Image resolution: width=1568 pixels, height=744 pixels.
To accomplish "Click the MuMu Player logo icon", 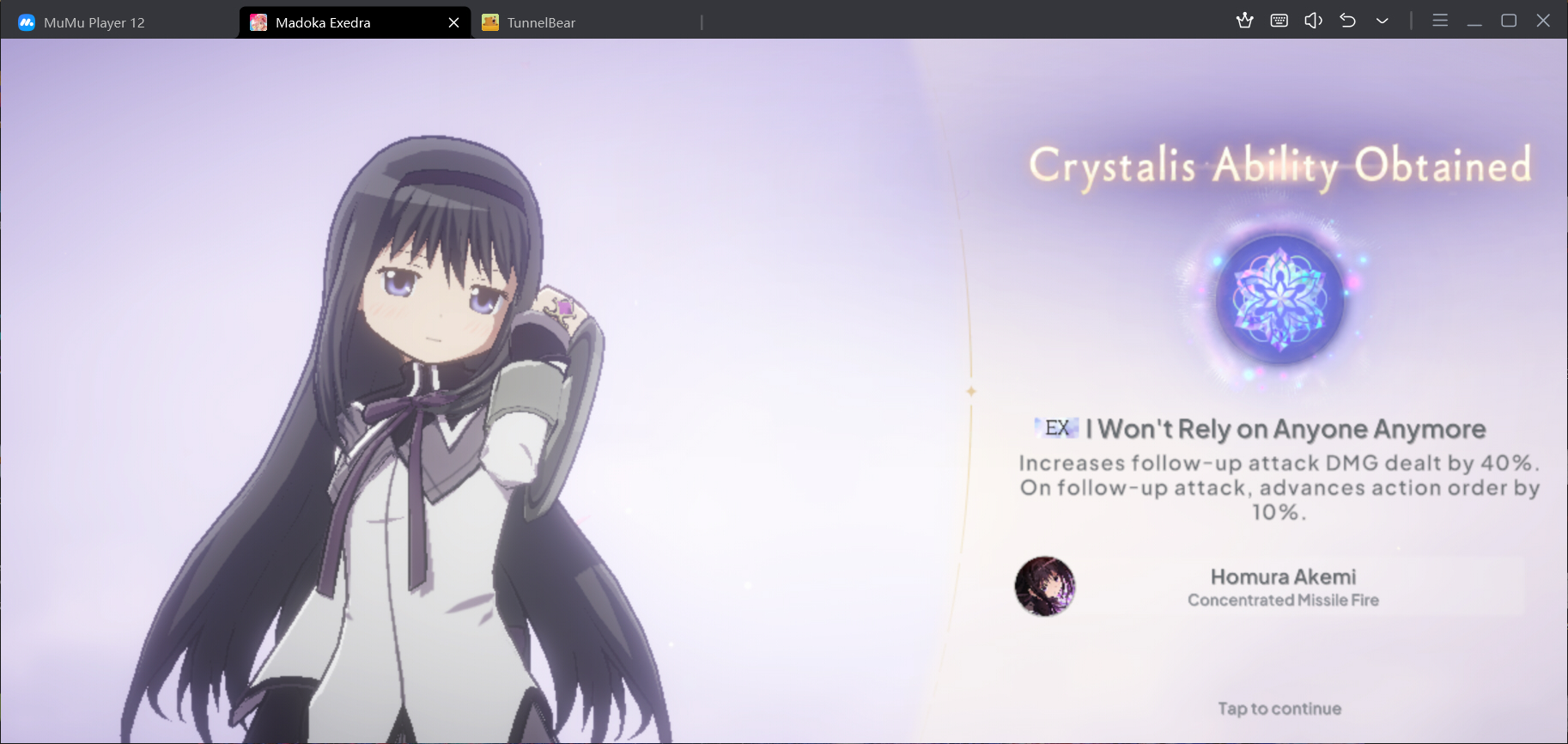I will (x=27, y=22).
